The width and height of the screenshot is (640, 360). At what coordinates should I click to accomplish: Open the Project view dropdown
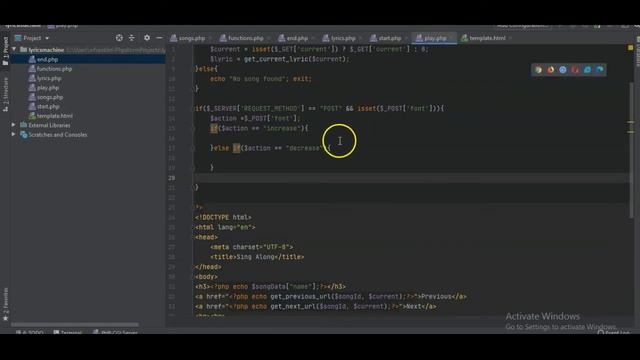coord(32,38)
